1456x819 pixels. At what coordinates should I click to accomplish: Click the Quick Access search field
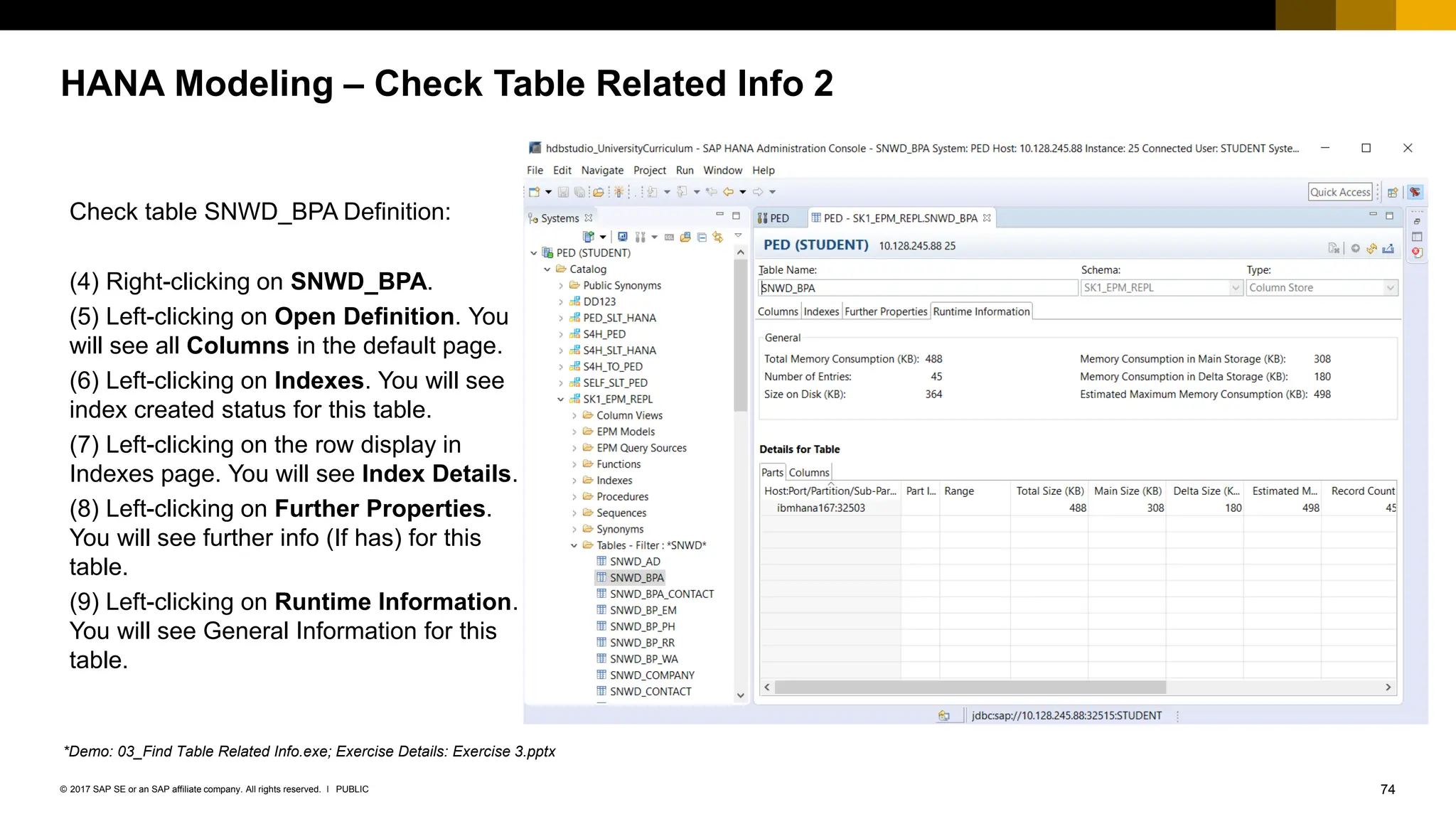click(x=1340, y=193)
